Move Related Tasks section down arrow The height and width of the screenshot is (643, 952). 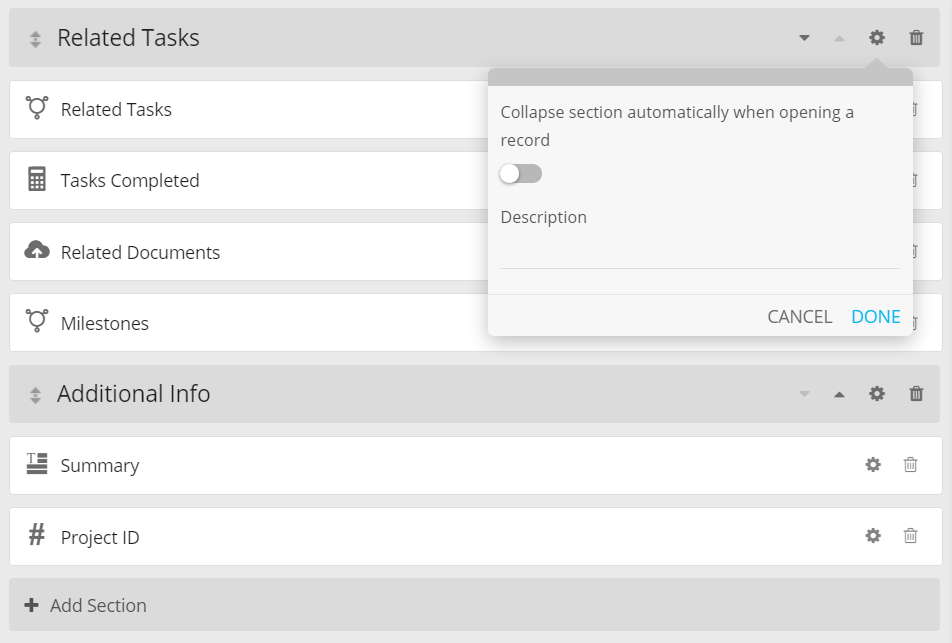coord(804,38)
